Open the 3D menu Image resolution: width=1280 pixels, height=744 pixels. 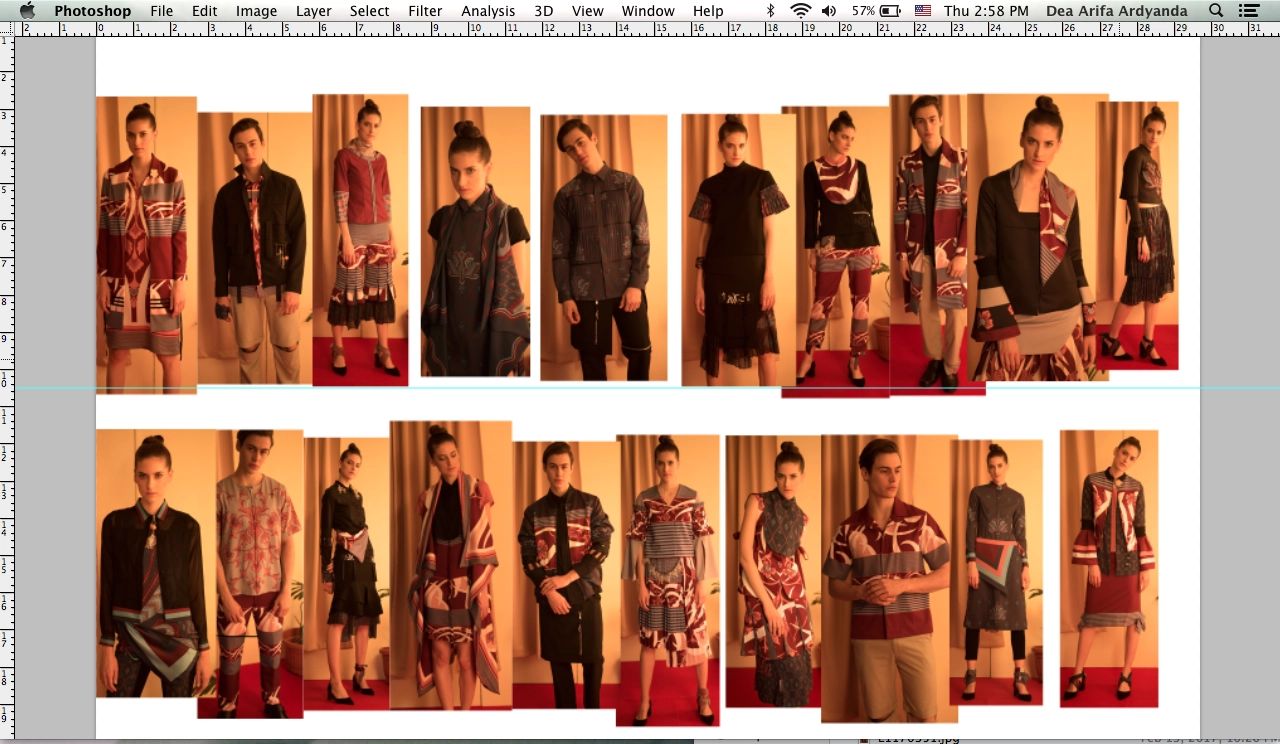tap(543, 11)
